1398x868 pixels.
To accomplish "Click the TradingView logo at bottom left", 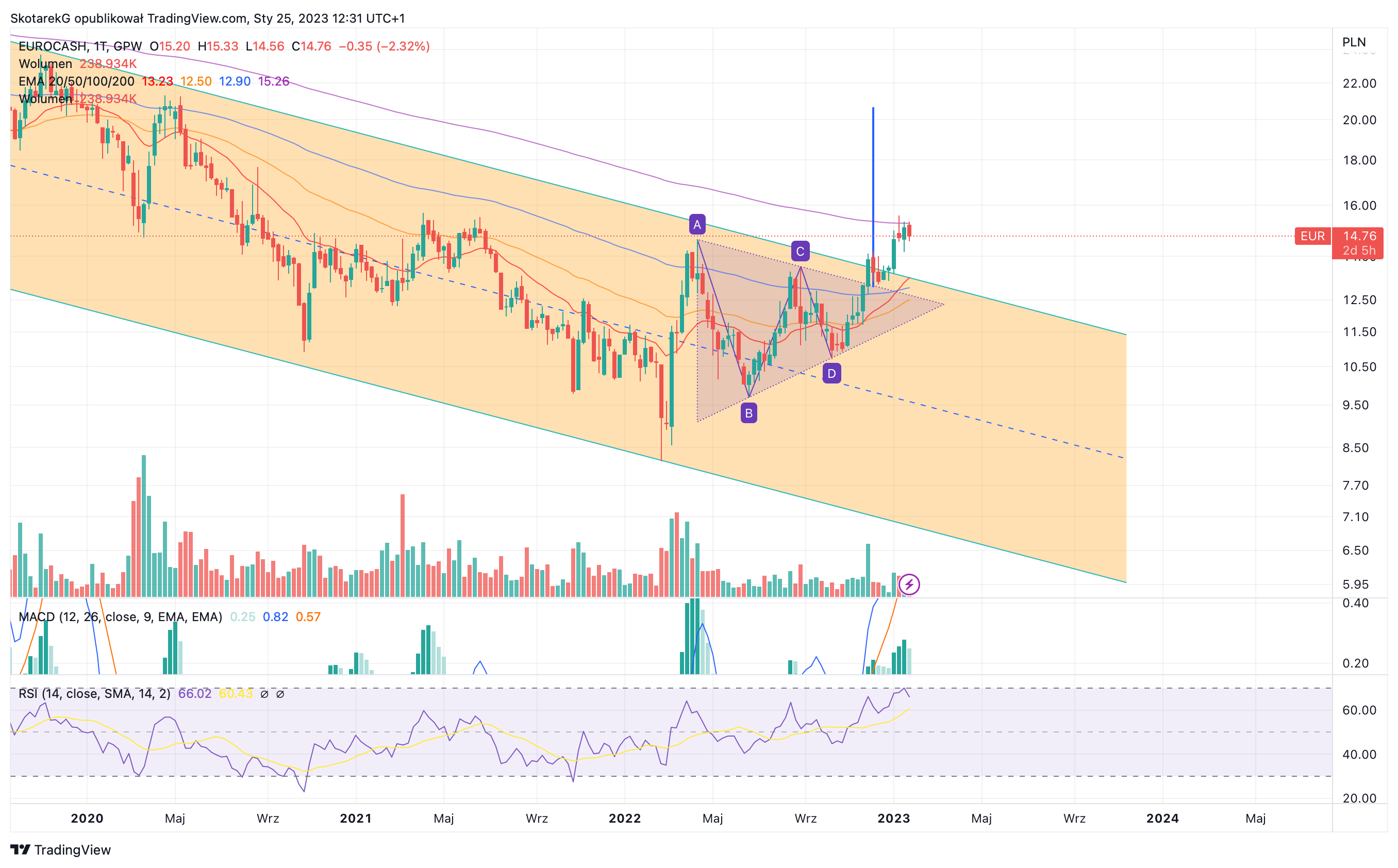I will pos(60,849).
